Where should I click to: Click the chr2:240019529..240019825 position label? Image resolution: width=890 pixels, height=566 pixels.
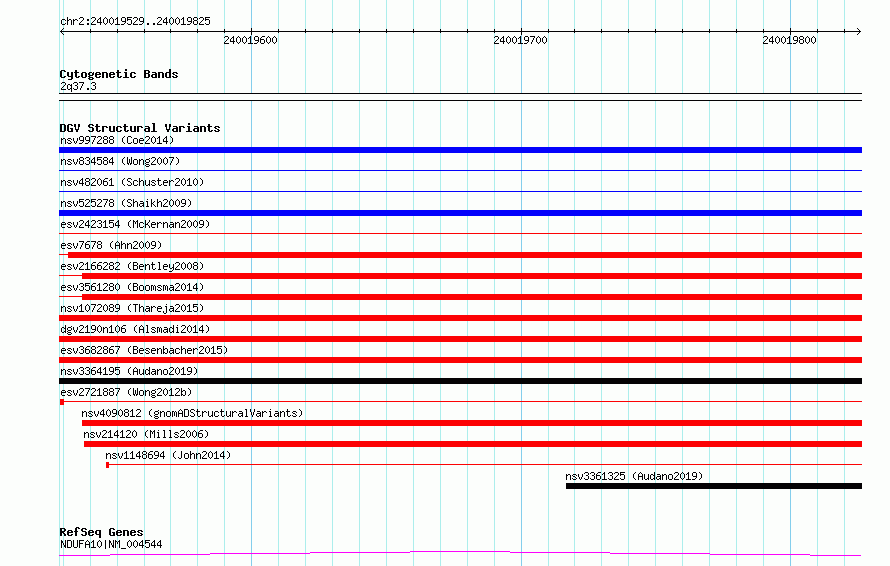[x=135, y=21]
